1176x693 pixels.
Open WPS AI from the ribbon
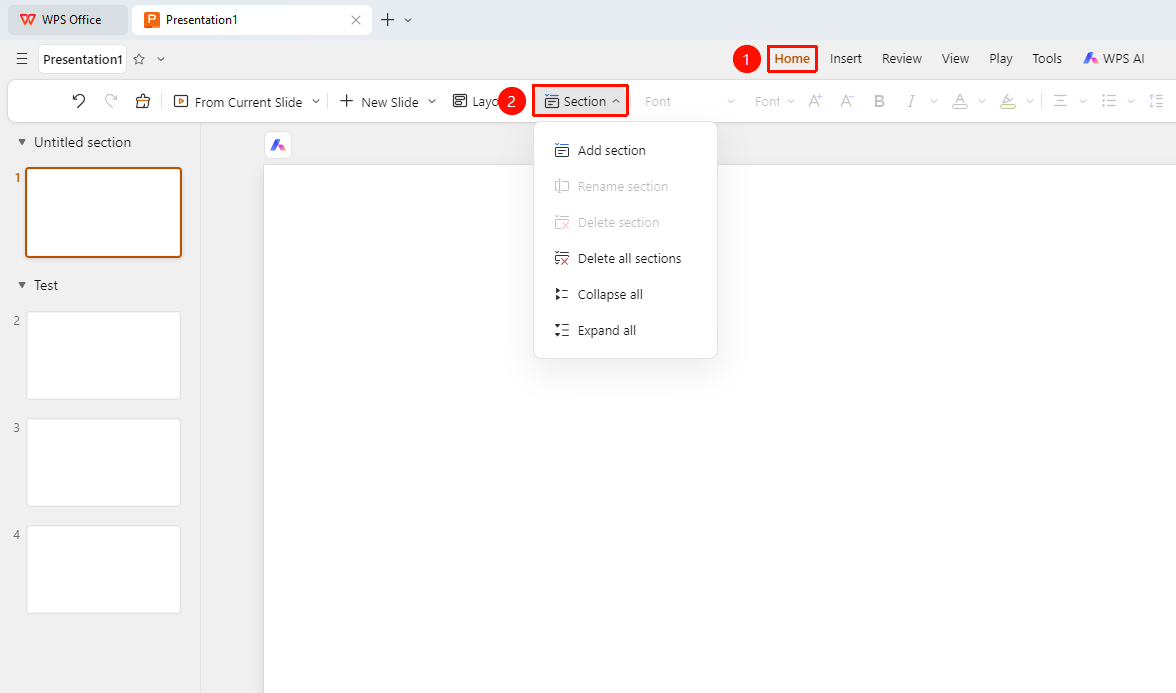coord(1114,58)
